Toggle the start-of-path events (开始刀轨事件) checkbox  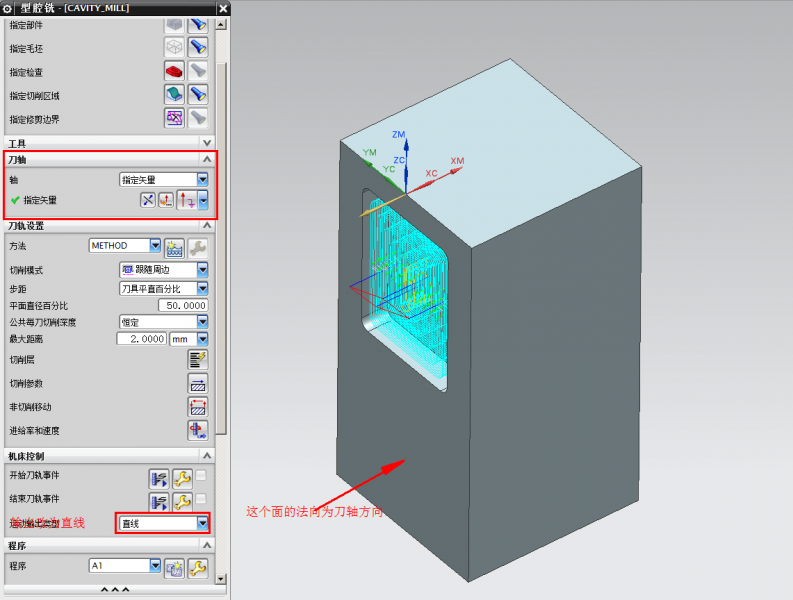201,475
